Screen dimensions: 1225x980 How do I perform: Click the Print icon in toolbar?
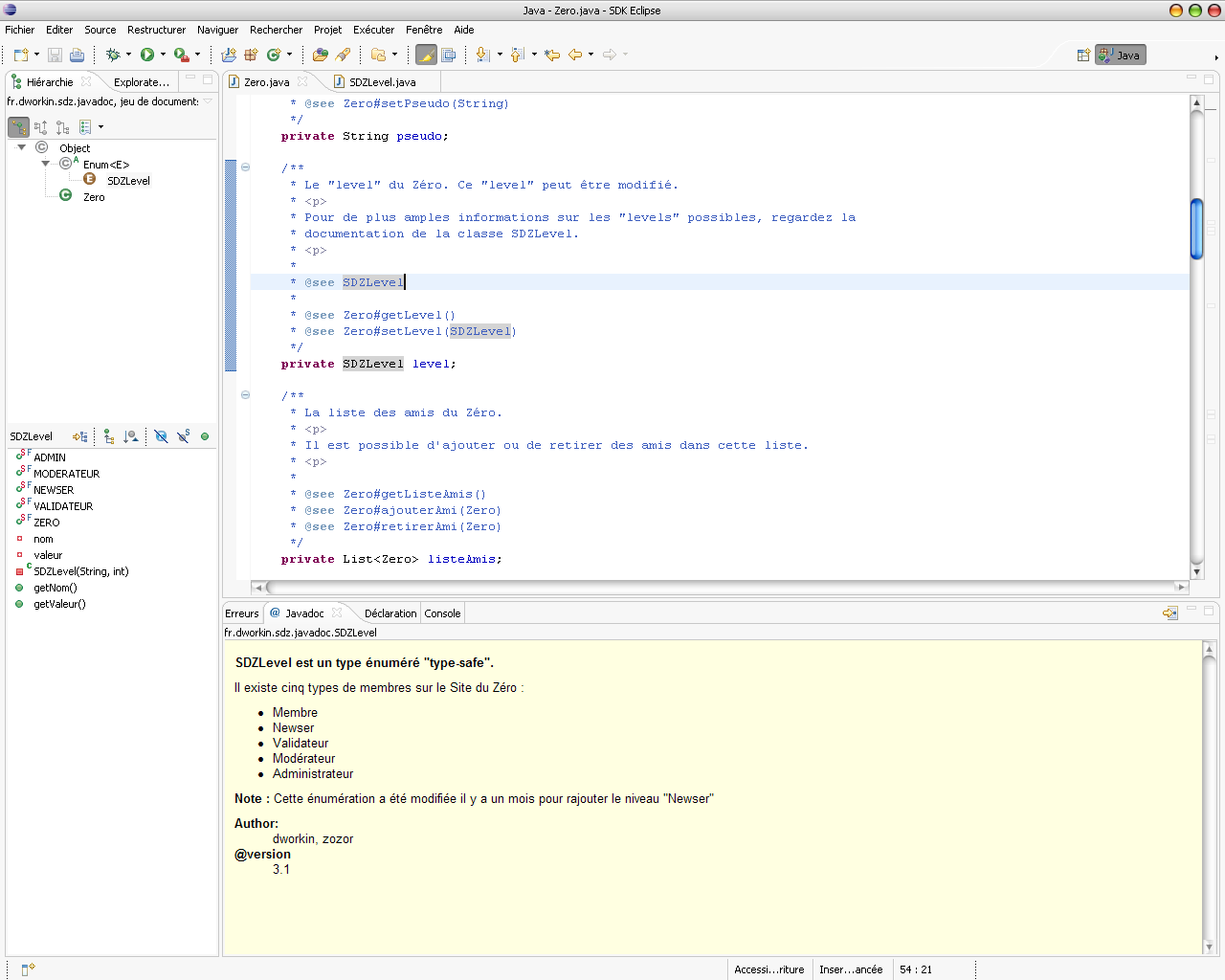[x=78, y=56]
